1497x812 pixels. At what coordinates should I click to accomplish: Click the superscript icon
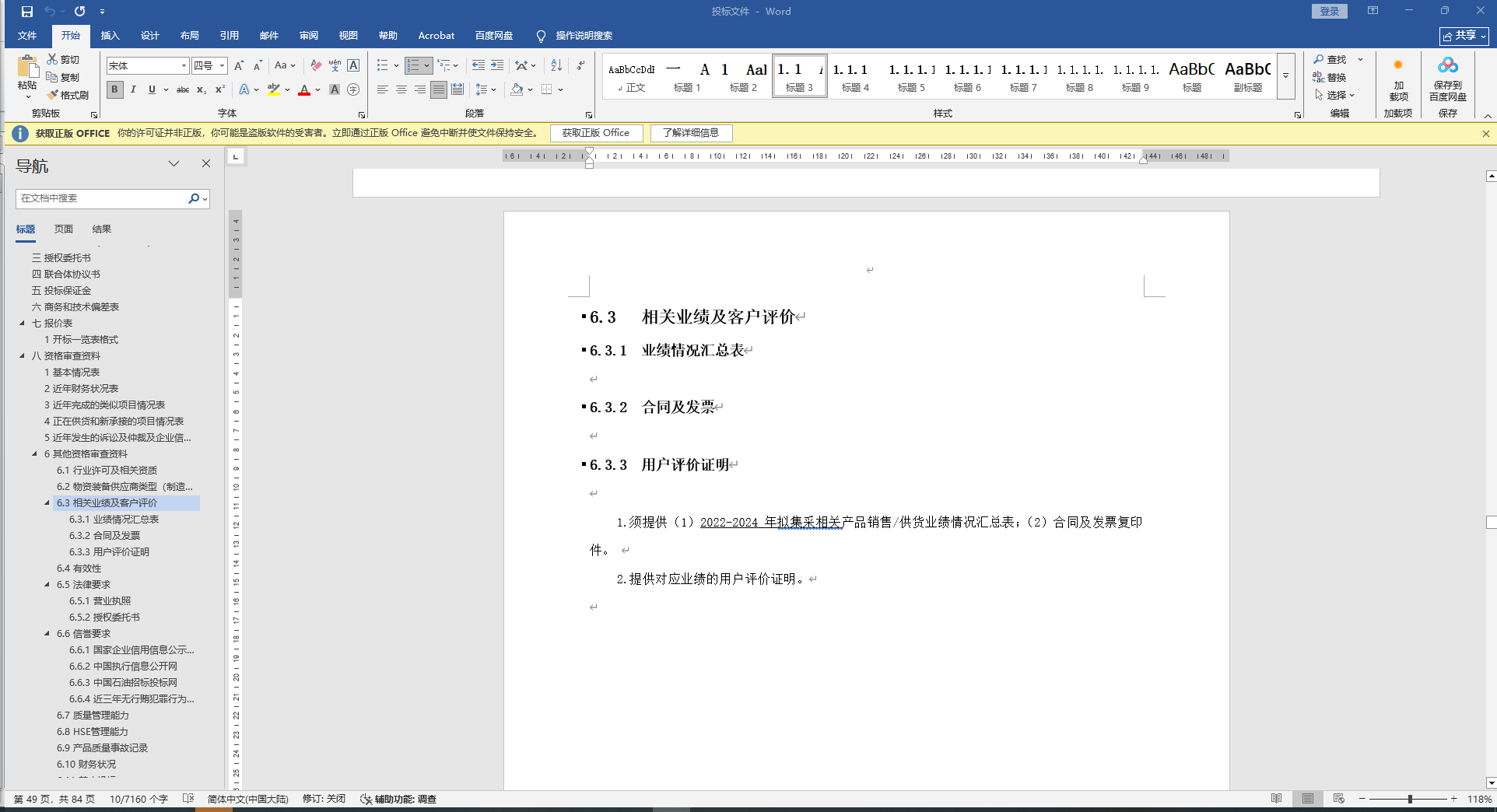(x=220, y=89)
